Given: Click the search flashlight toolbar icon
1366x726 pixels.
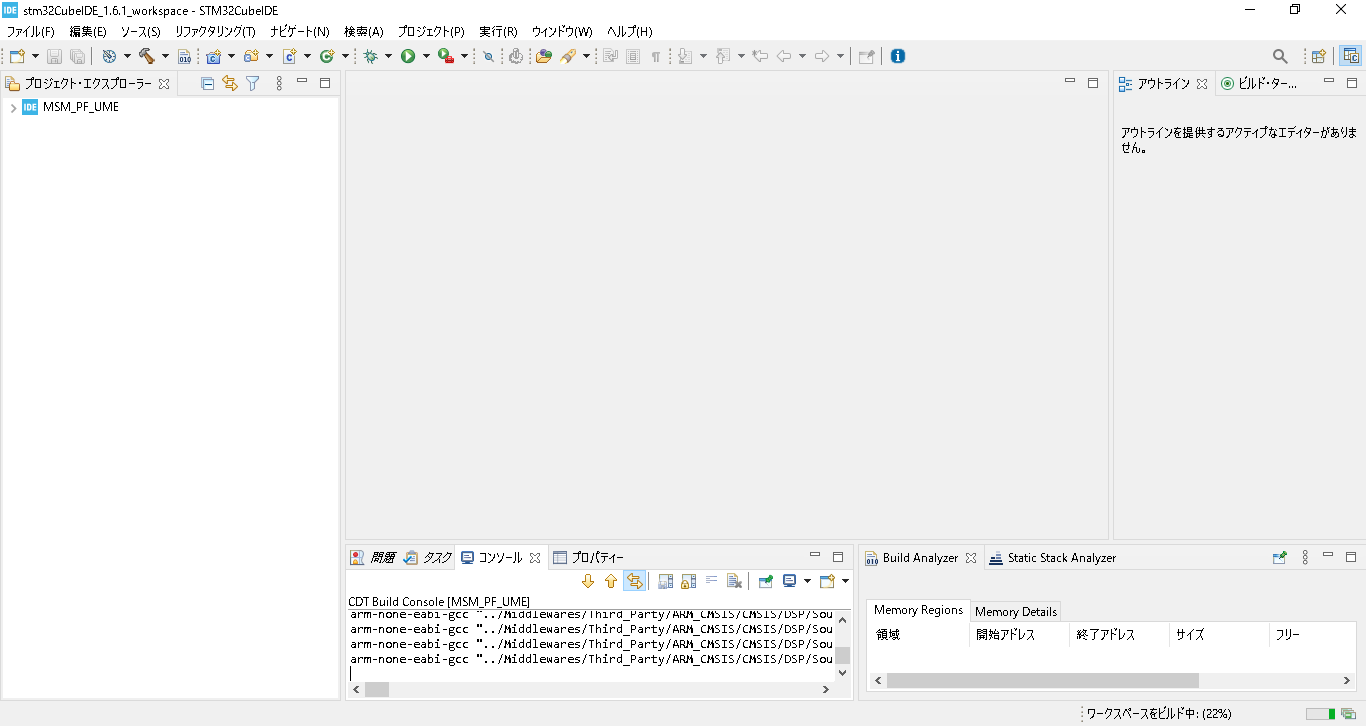Looking at the screenshot, I should coord(568,56).
